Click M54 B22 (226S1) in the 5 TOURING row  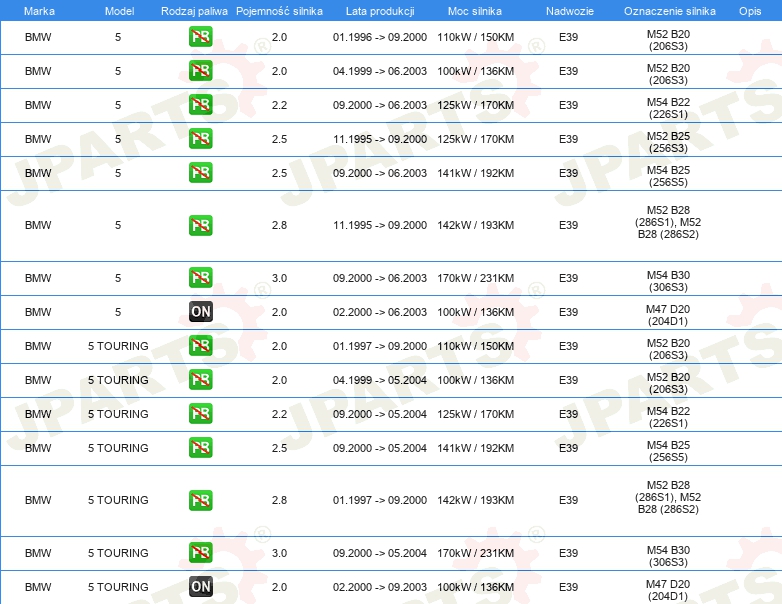coord(668,417)
